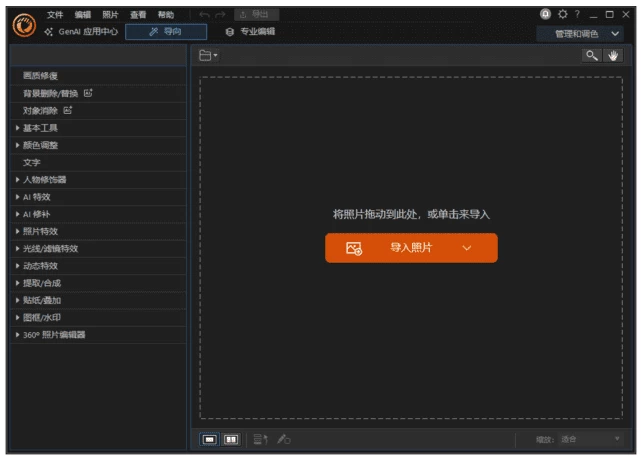
Task: Open GenAI 应用中心
Action: click(82, 32)
